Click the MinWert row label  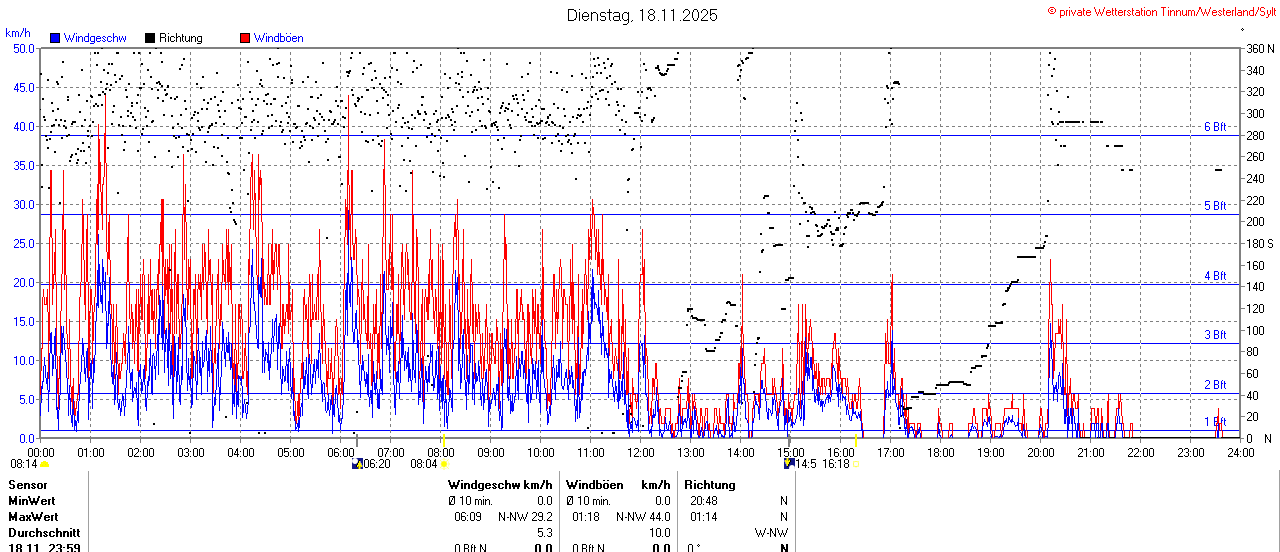pos(31,500)
